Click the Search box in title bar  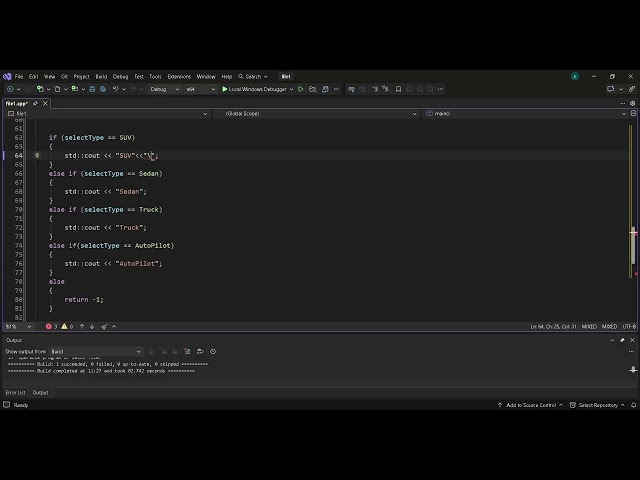pos(253,76)
